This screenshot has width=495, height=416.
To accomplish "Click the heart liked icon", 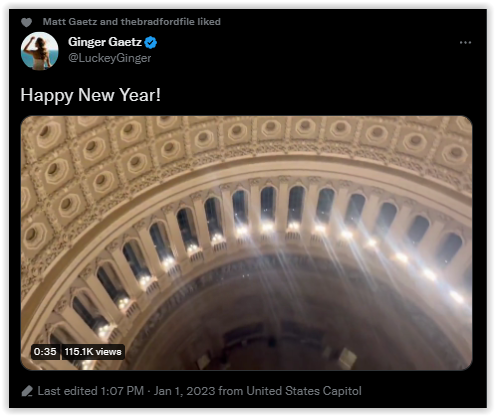I will pos(26,22).
